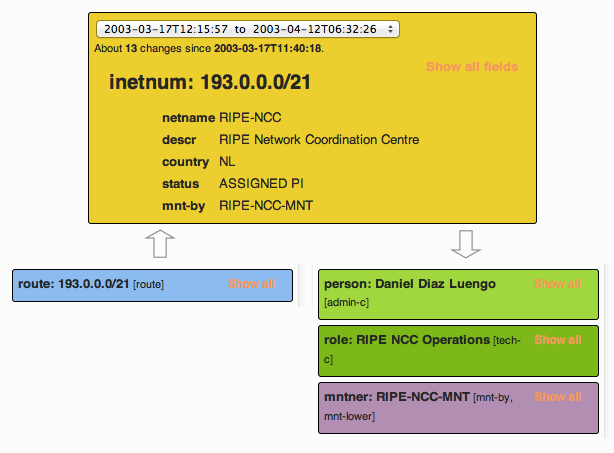Show all for route 193.0.0.0/21

click(x=251, y=284)
